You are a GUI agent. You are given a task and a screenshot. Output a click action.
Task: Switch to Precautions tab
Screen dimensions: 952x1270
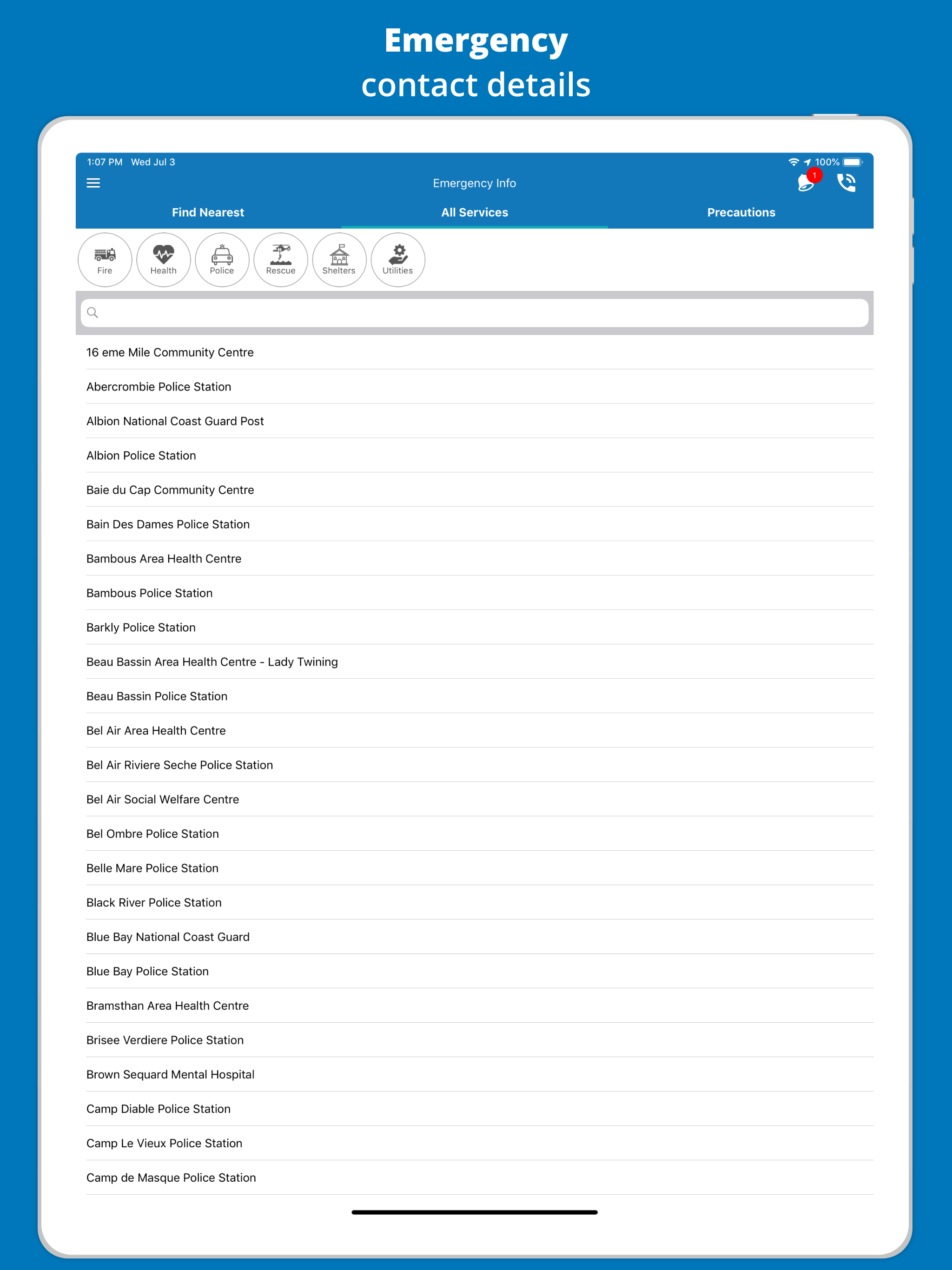(740, 212)
